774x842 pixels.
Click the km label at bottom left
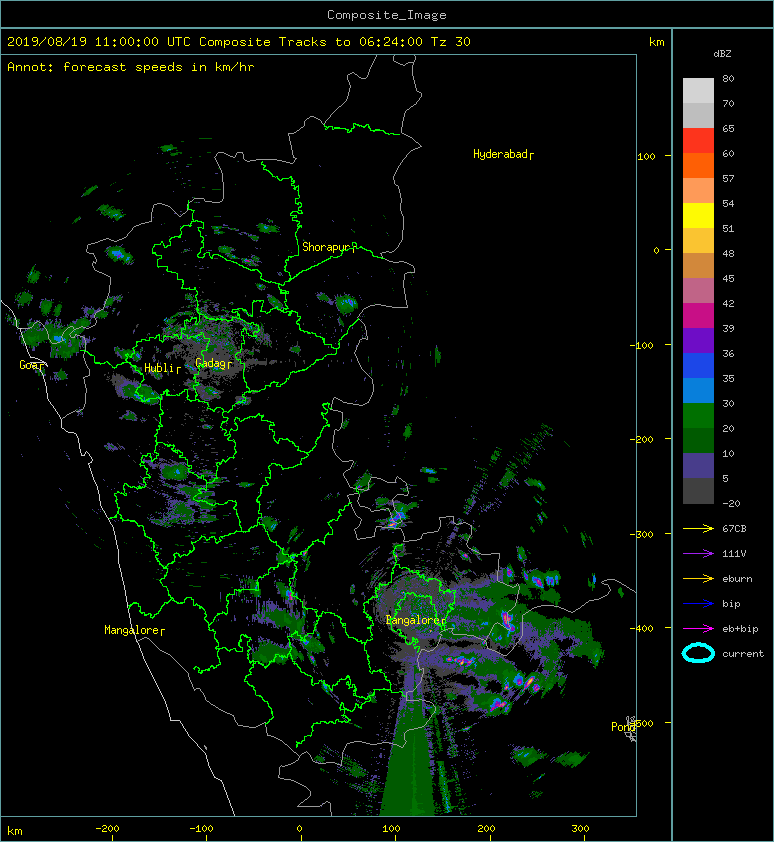point(15,831)
